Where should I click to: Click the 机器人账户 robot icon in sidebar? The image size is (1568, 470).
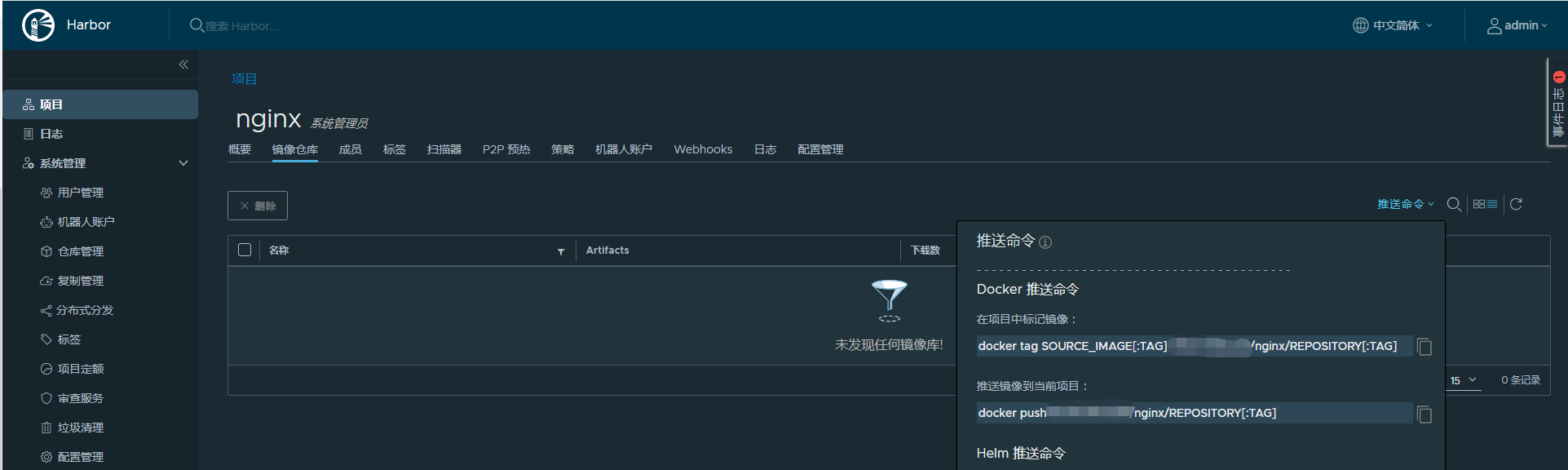(x=46, y=222)
